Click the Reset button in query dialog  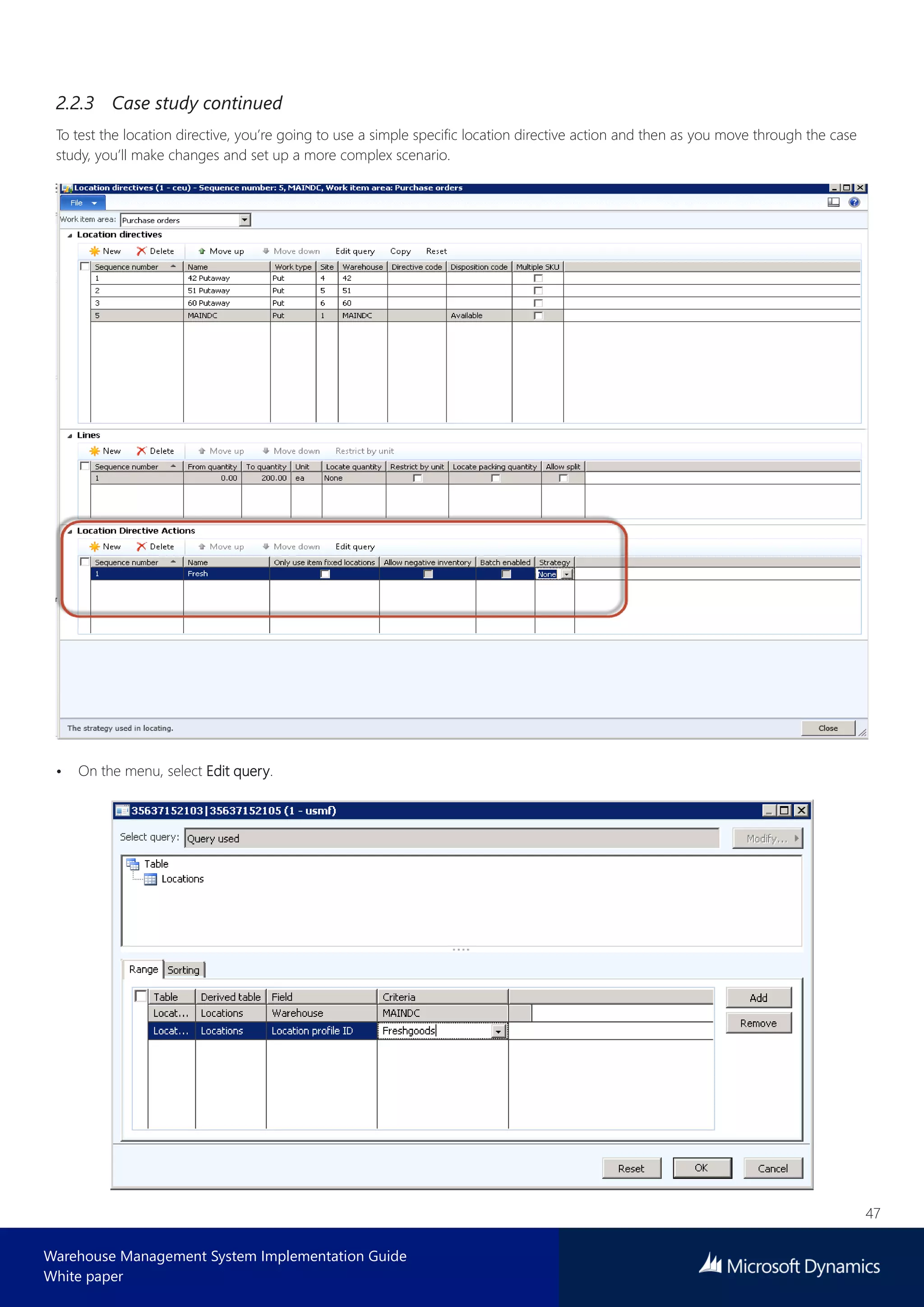pyautogui.click(x=632, y=1168)
